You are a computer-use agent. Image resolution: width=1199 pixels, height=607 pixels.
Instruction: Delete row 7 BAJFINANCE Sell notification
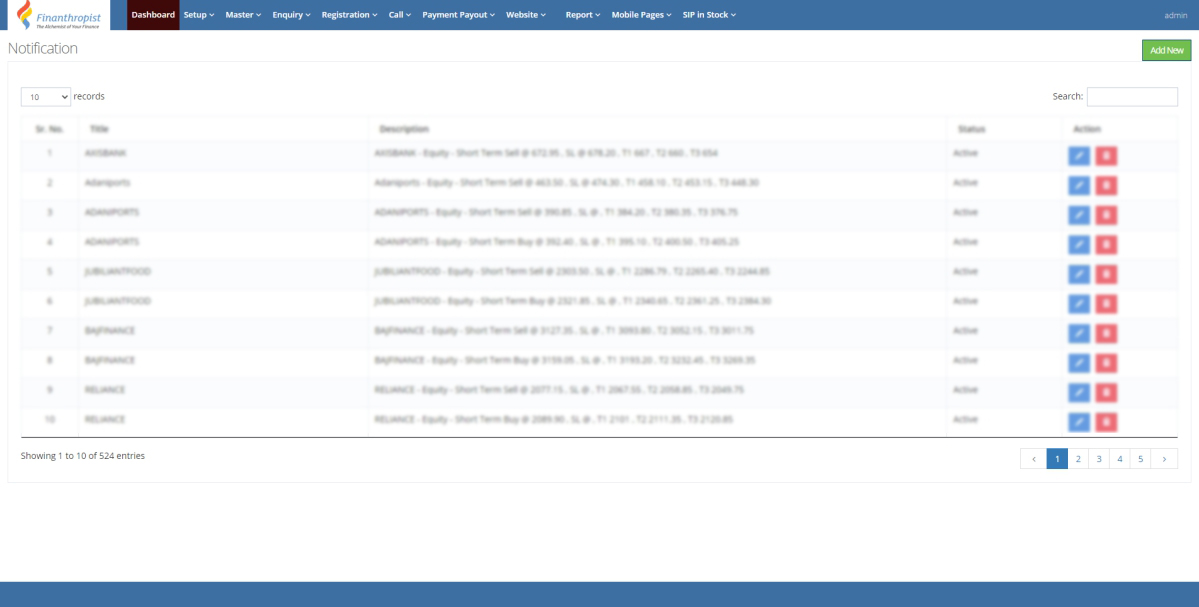[x=1106, y=333]
